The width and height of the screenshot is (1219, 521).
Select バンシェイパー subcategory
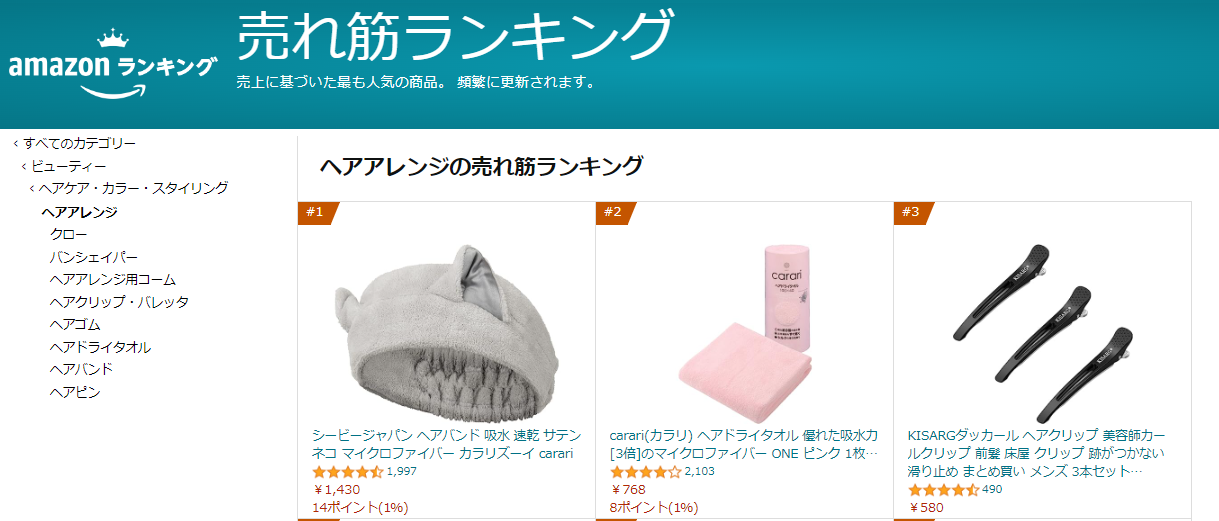(94, 257)
